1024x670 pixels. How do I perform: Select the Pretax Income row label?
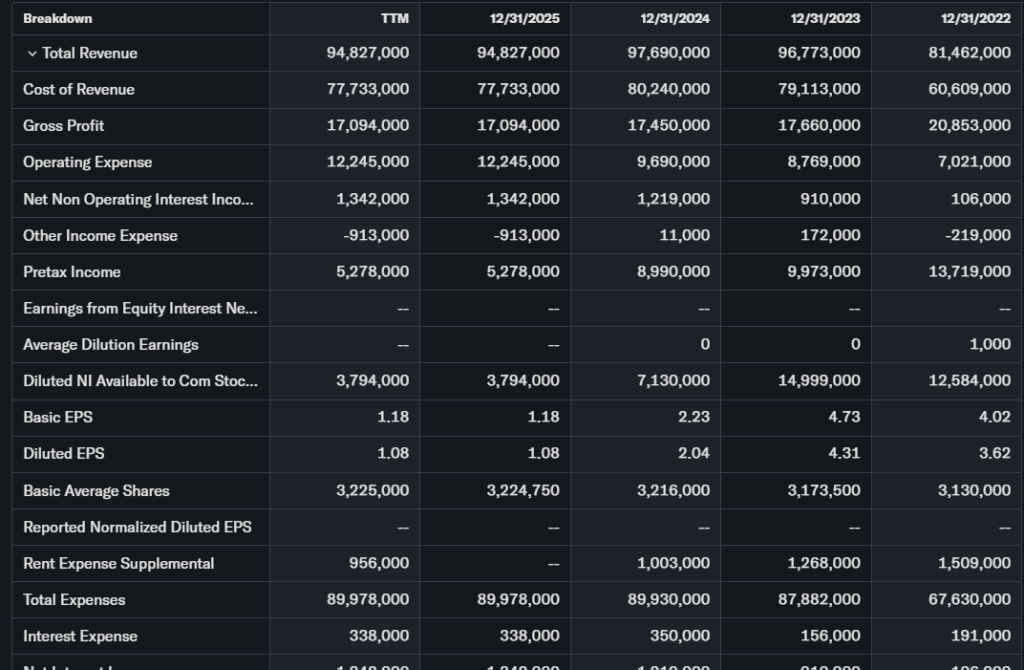72,272
